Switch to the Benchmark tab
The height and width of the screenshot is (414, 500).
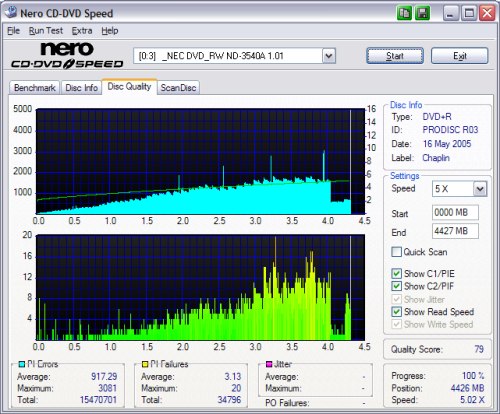[x=35, y=88]
